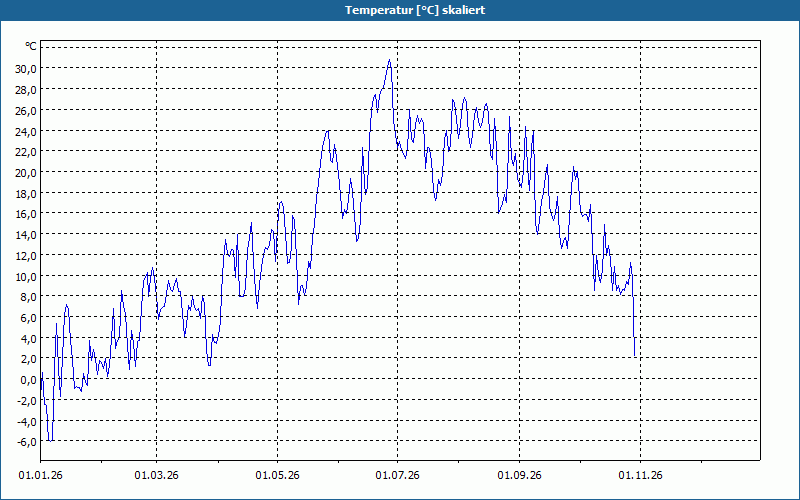800x500 pixels.
Task: Click the highest temperature peak above 30 degrees
Action: click(x=389, y=60)
